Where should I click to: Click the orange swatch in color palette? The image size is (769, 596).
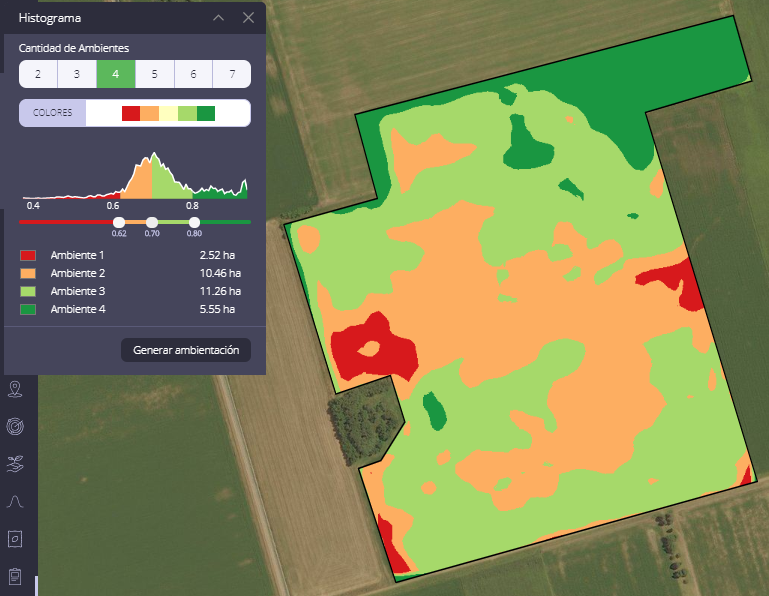[150, 113]
